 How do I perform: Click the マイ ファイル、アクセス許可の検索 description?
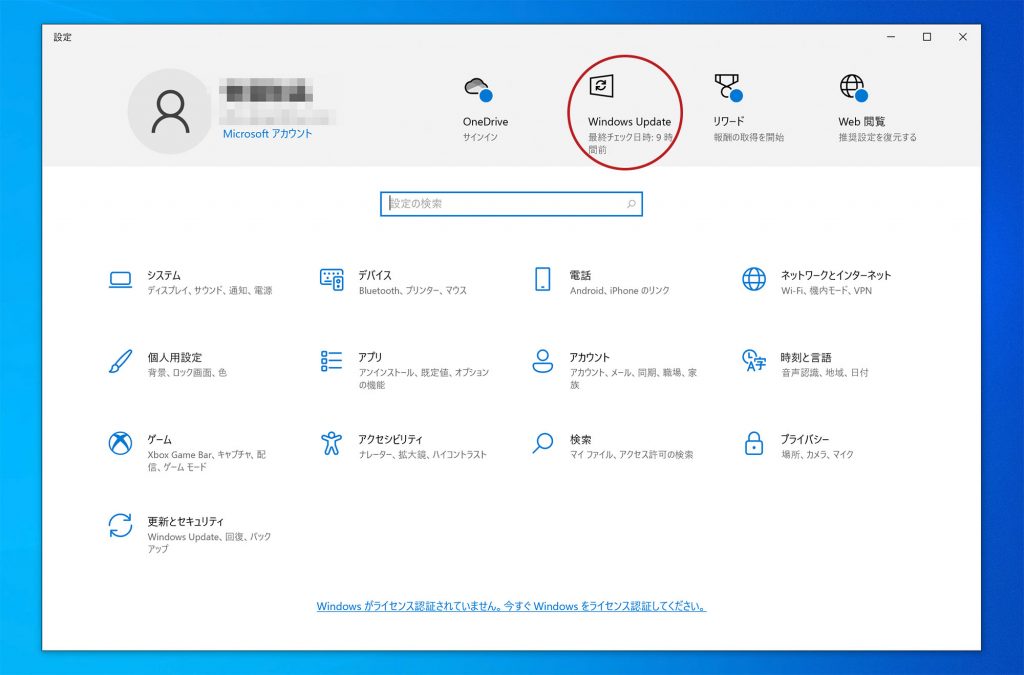coord(632,454)
